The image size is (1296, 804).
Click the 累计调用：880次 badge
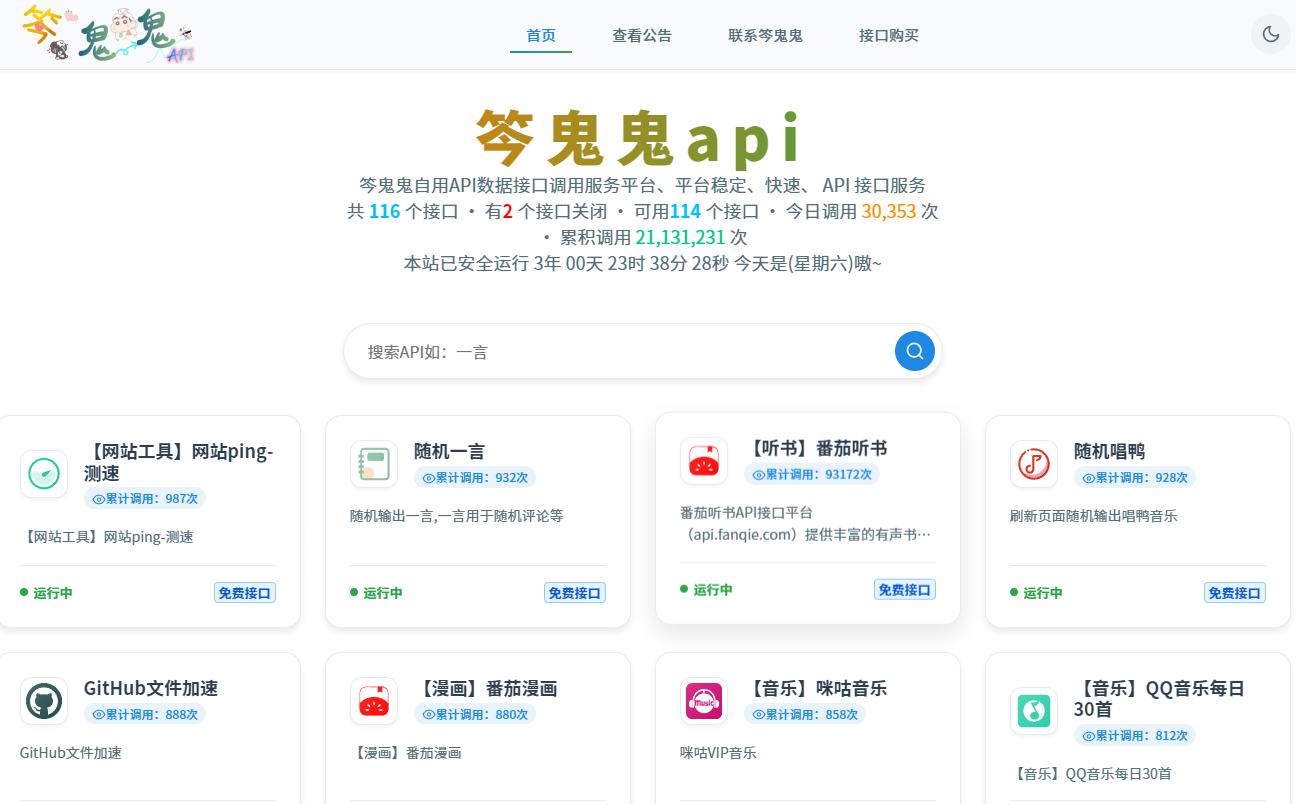(475, 714)
